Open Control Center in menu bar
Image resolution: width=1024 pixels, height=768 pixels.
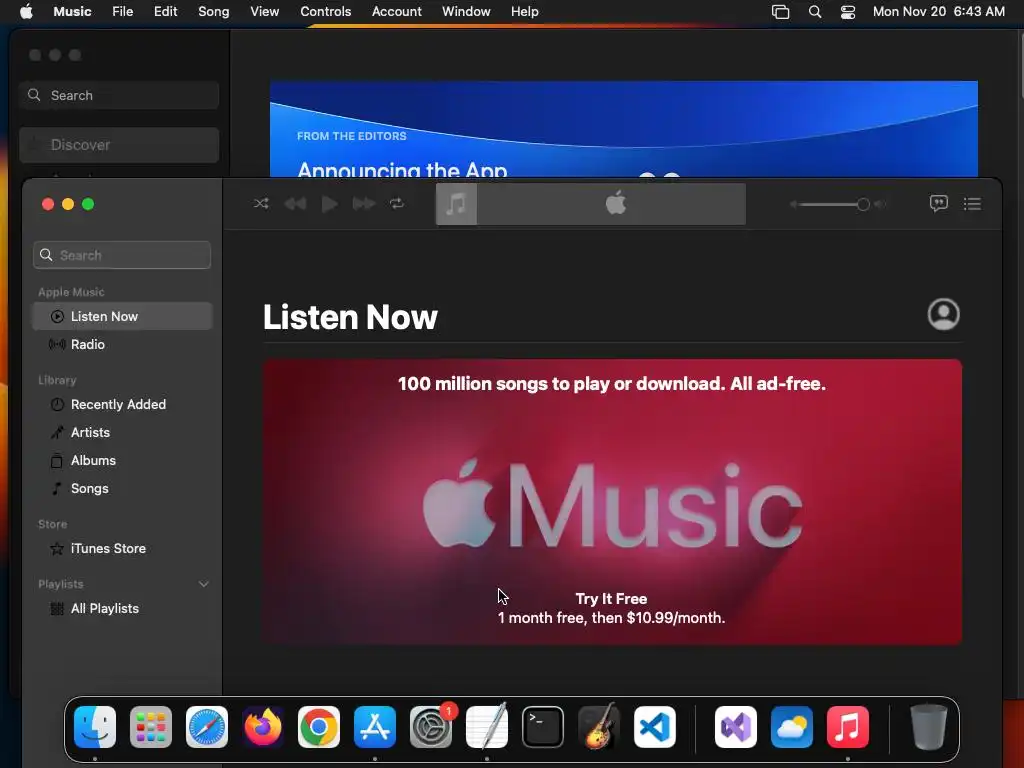click(848, 12)
